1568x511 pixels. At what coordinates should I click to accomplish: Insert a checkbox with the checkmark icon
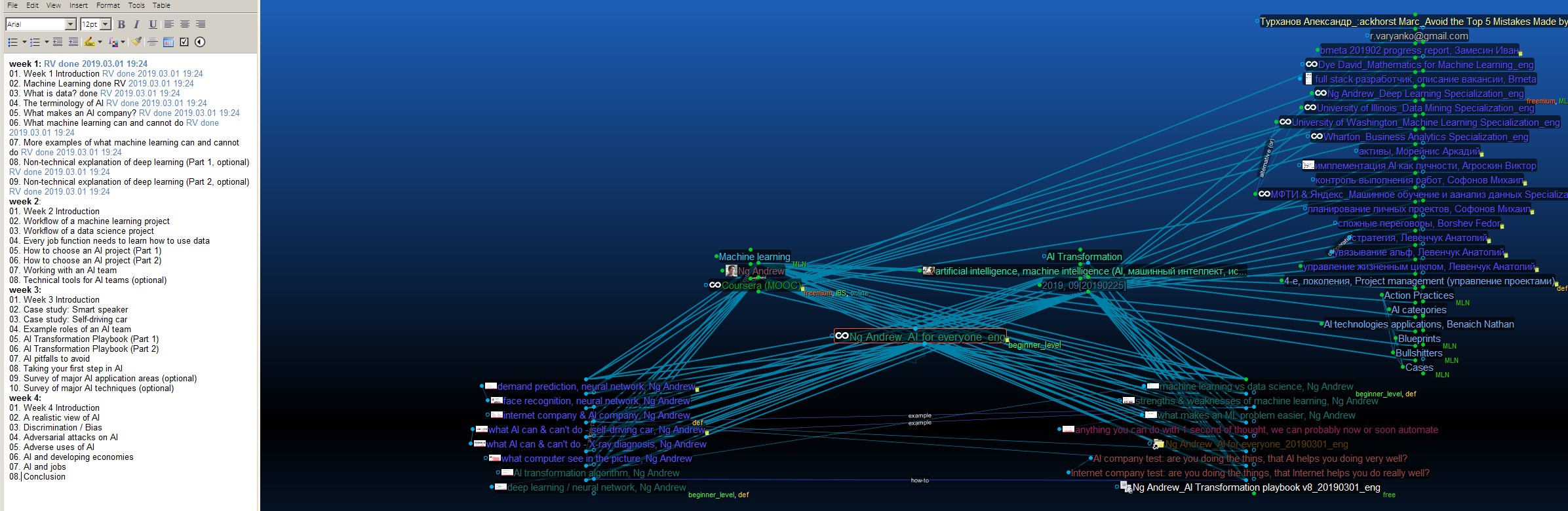[184, 42]
